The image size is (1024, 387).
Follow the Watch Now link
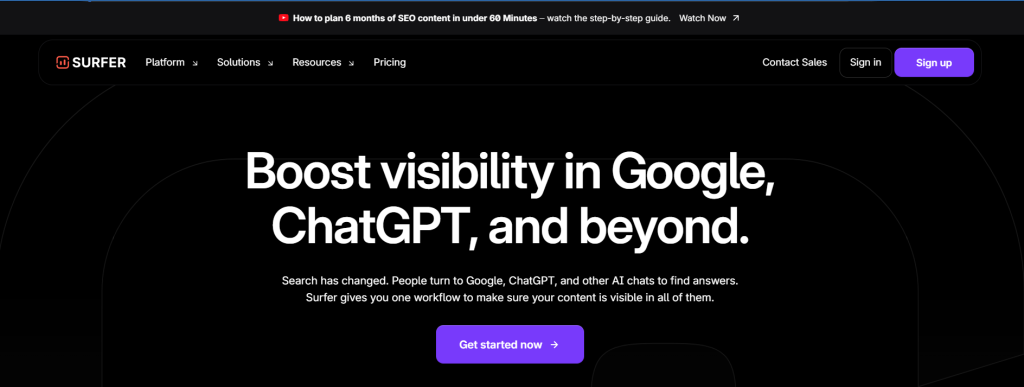pyautogui.click(x=703, y=18)
